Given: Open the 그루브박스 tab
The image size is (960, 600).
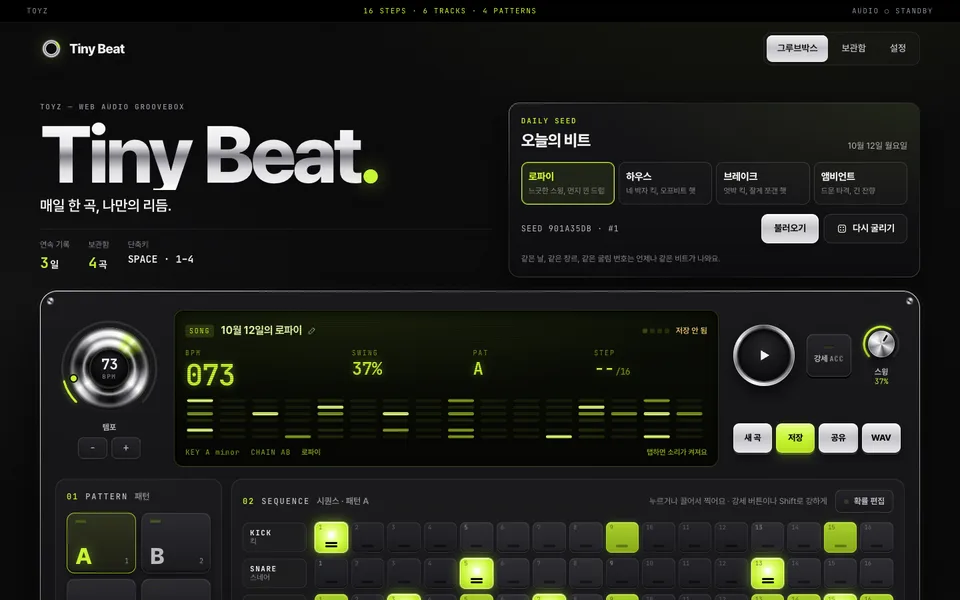Looking at the screenshot, I should pyautogui.click(x=797, y=48).
